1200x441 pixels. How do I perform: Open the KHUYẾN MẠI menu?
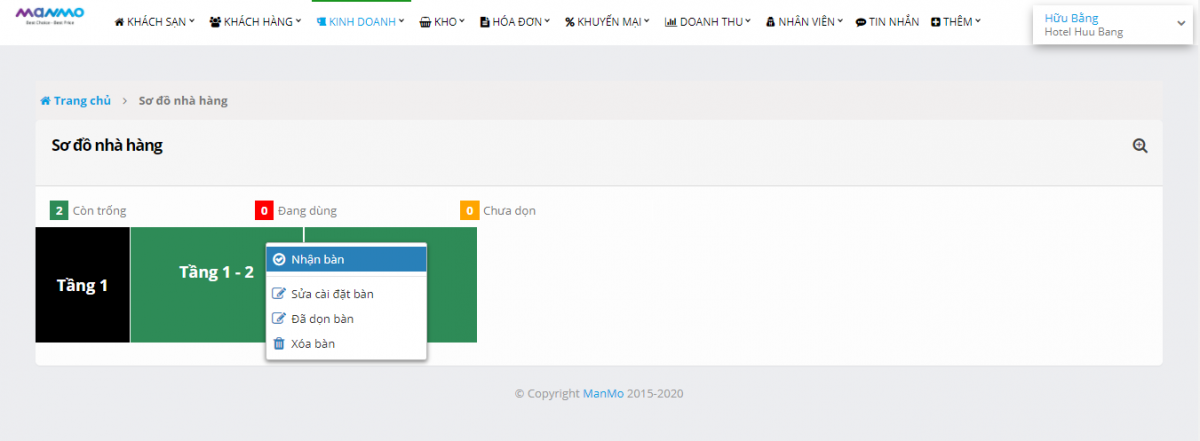point(607,21)
